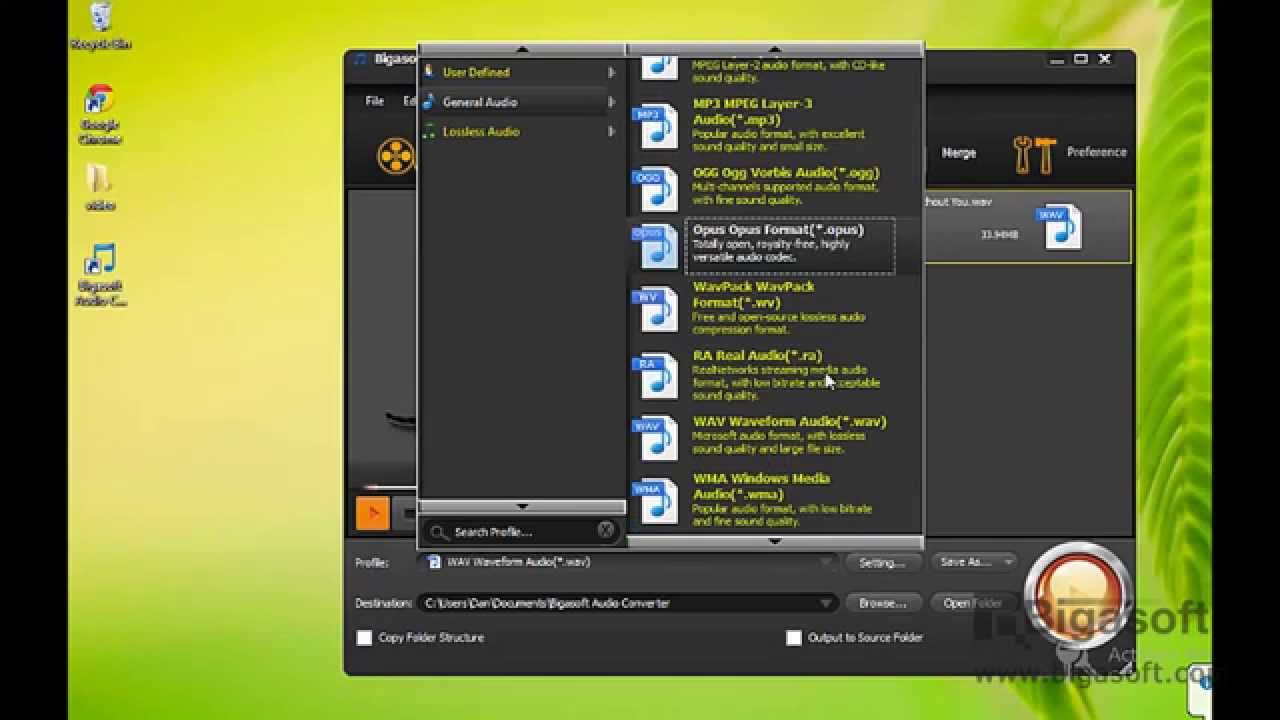The height and width of the screenshot is (720, 1280).
Task: Select the WavPack WV file icon
Action: coord(656,309)
